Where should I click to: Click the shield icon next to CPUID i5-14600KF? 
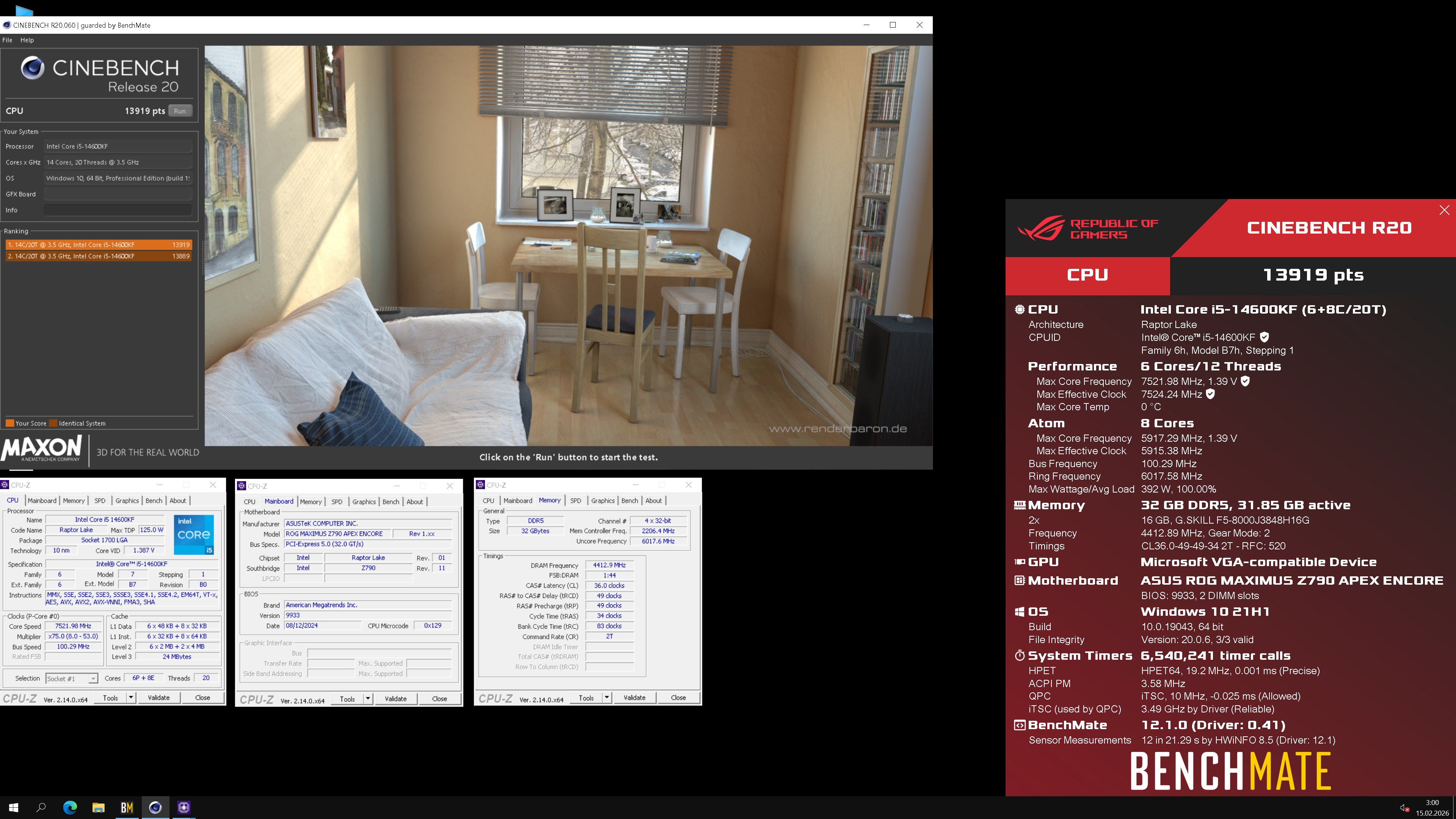1265,337
